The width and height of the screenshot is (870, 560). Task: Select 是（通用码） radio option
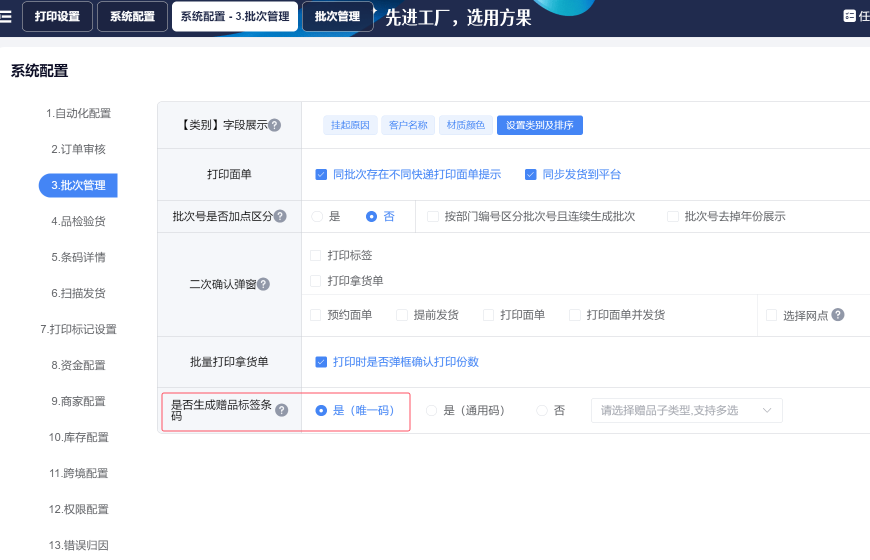coord(432,410)
